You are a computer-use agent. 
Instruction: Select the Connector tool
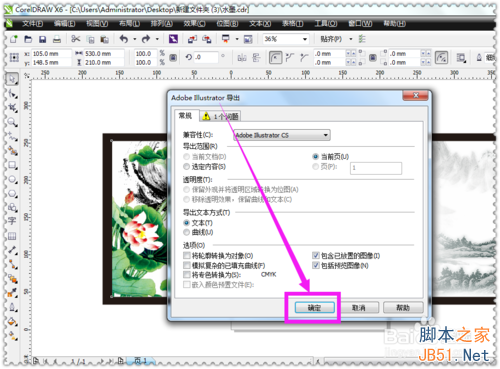pyautogui.click(x=13, y=265)
